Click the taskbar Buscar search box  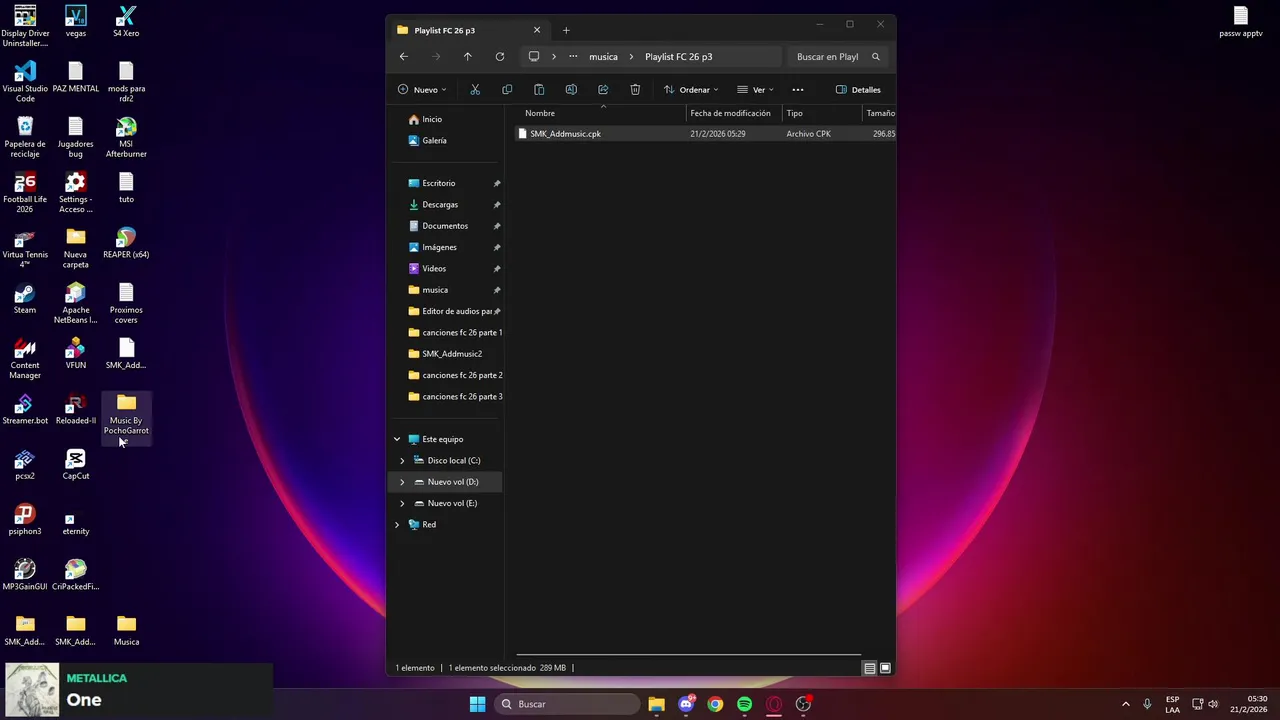coord(568,704)
